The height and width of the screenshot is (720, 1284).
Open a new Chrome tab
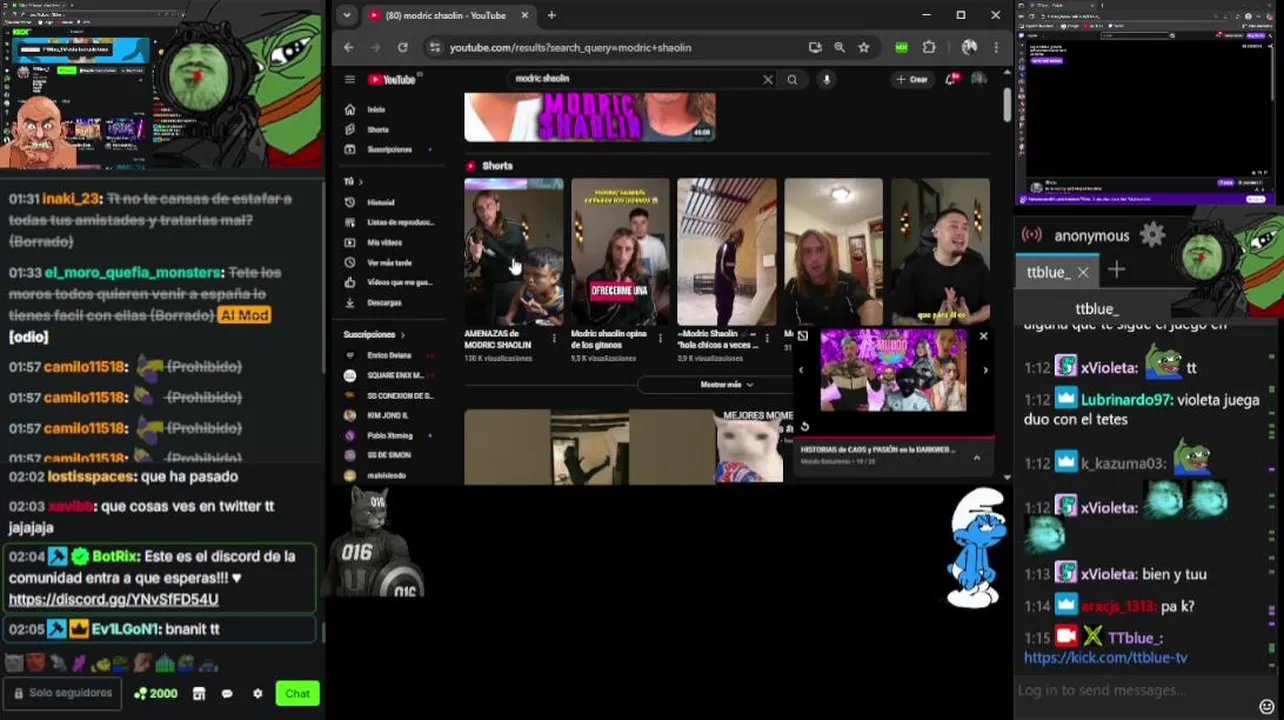point(551,15)
